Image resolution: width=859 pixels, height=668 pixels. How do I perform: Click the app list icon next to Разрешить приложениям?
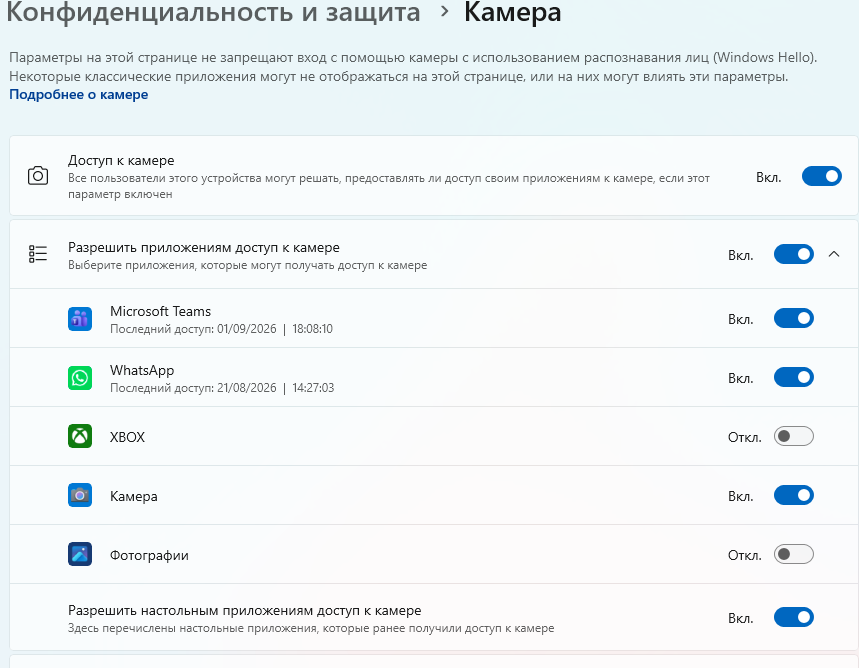point(38,254)
